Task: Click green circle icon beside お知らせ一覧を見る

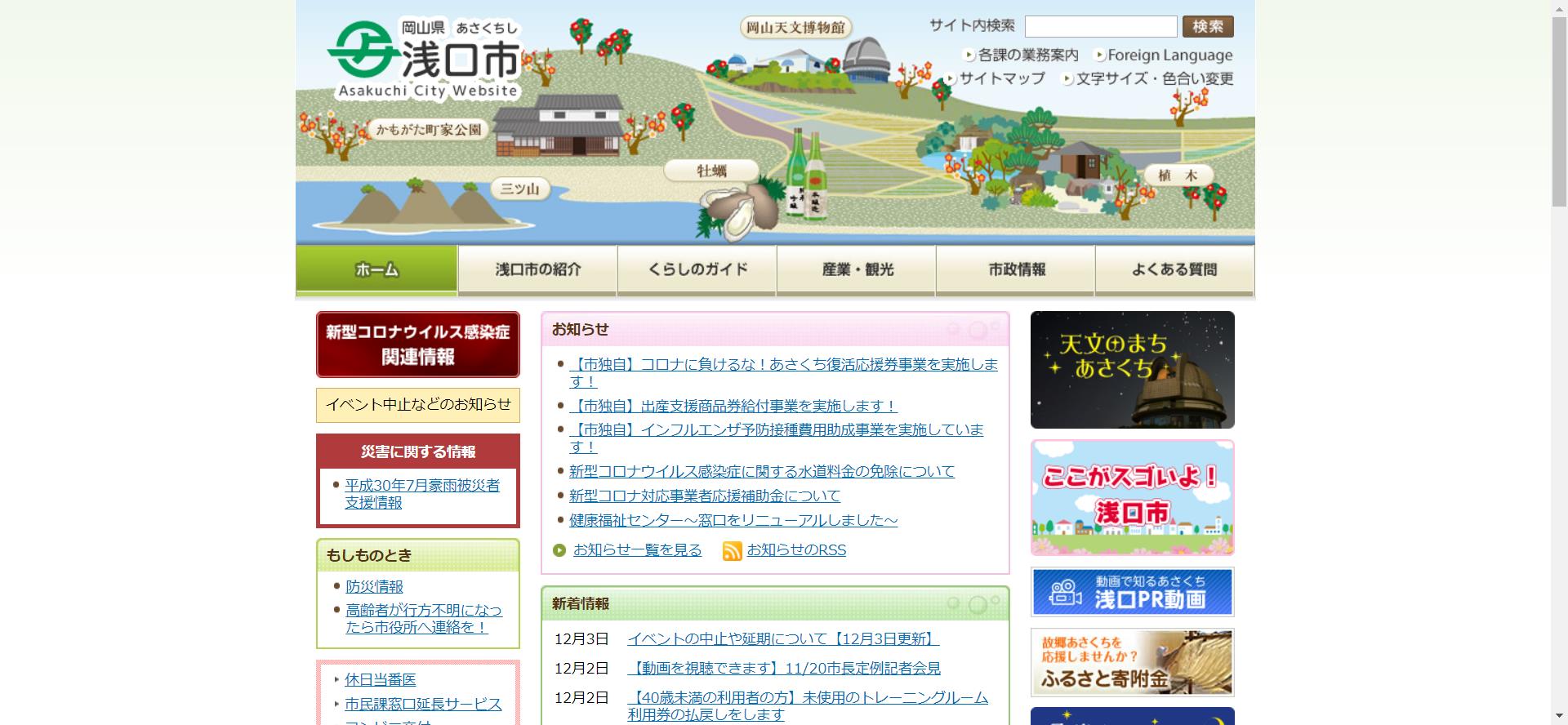Action: point(559,550)
